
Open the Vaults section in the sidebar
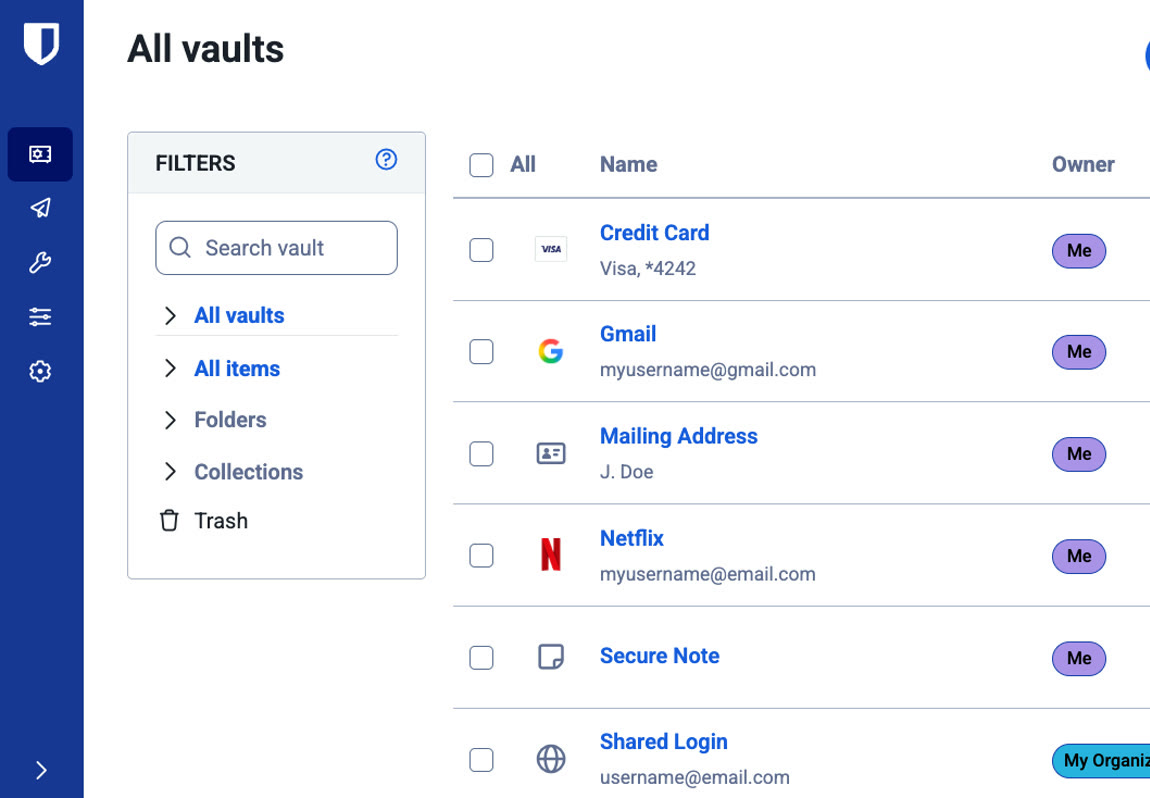click(x=40, y=154)
